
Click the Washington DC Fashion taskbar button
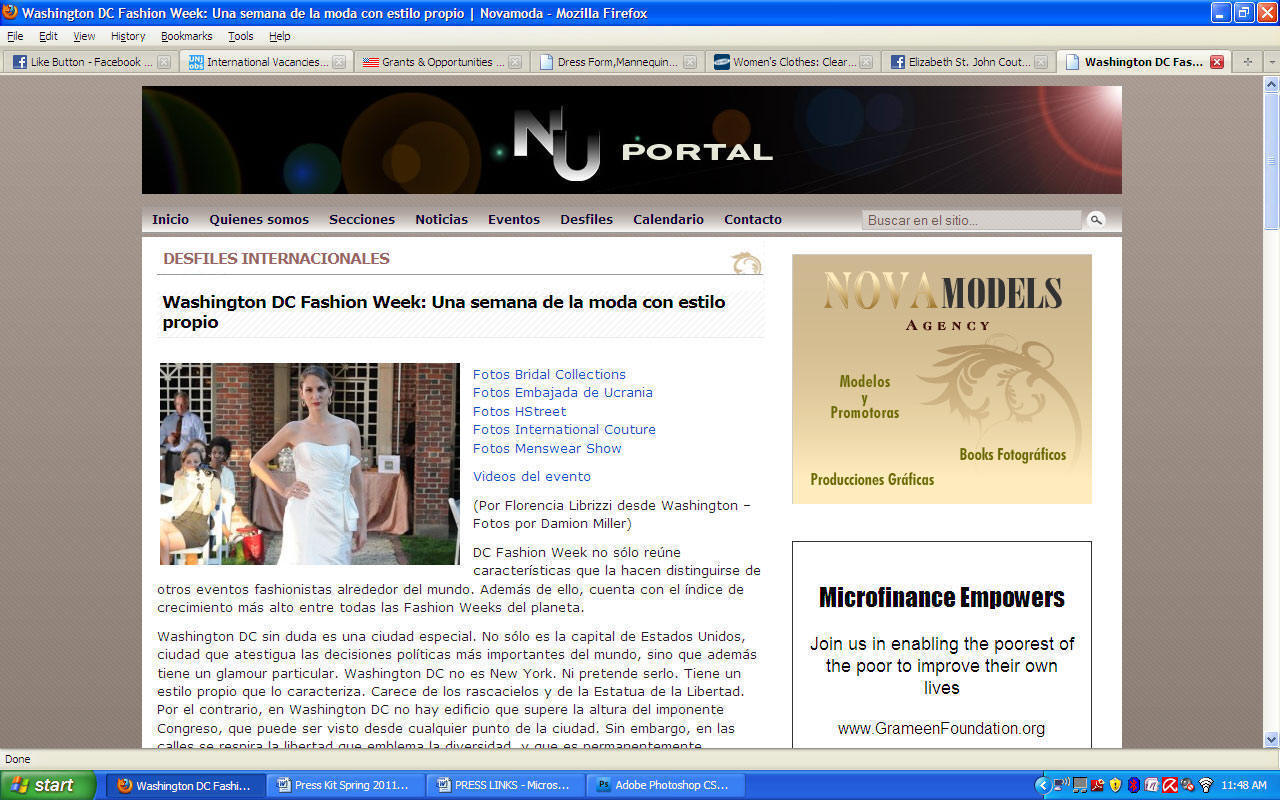point(186,785)
